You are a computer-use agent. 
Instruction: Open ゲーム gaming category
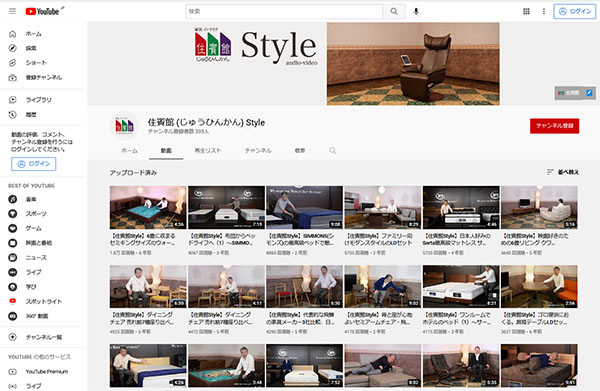[42, 228]
